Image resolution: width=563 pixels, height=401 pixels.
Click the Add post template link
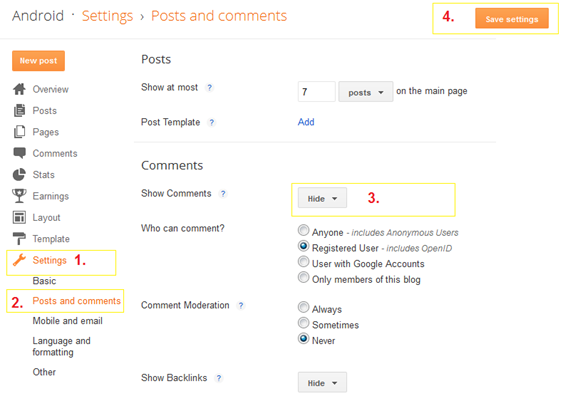pos(306,122)
